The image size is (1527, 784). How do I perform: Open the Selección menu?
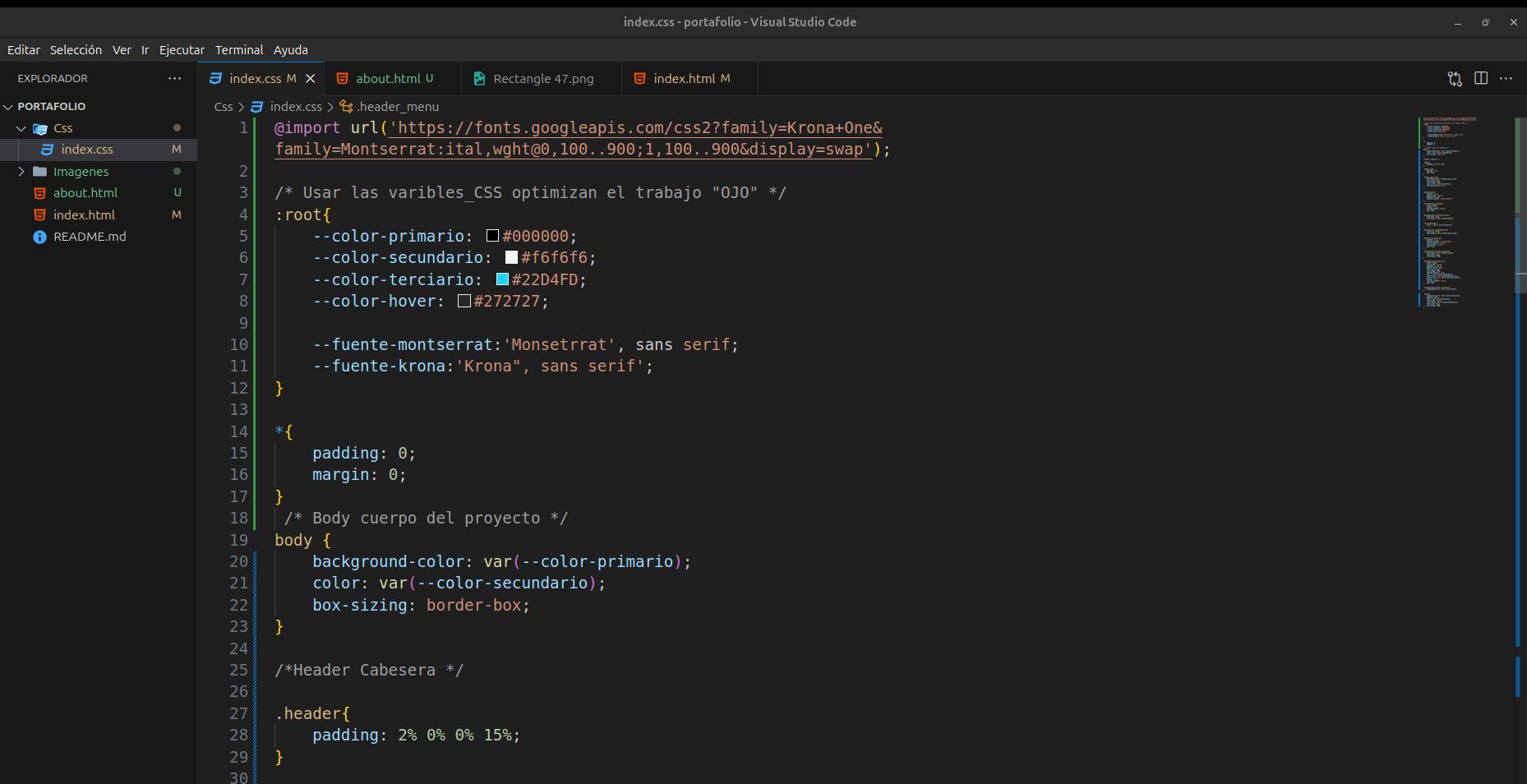click(x=76, y=49)
